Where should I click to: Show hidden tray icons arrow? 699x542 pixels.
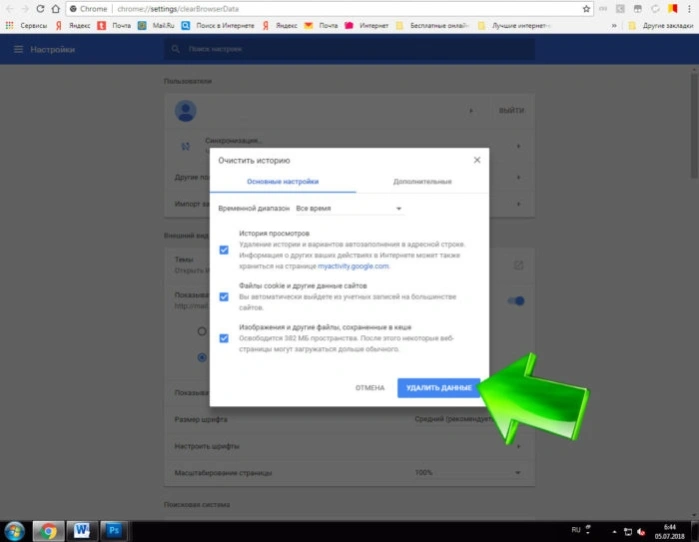pos(614,532)
